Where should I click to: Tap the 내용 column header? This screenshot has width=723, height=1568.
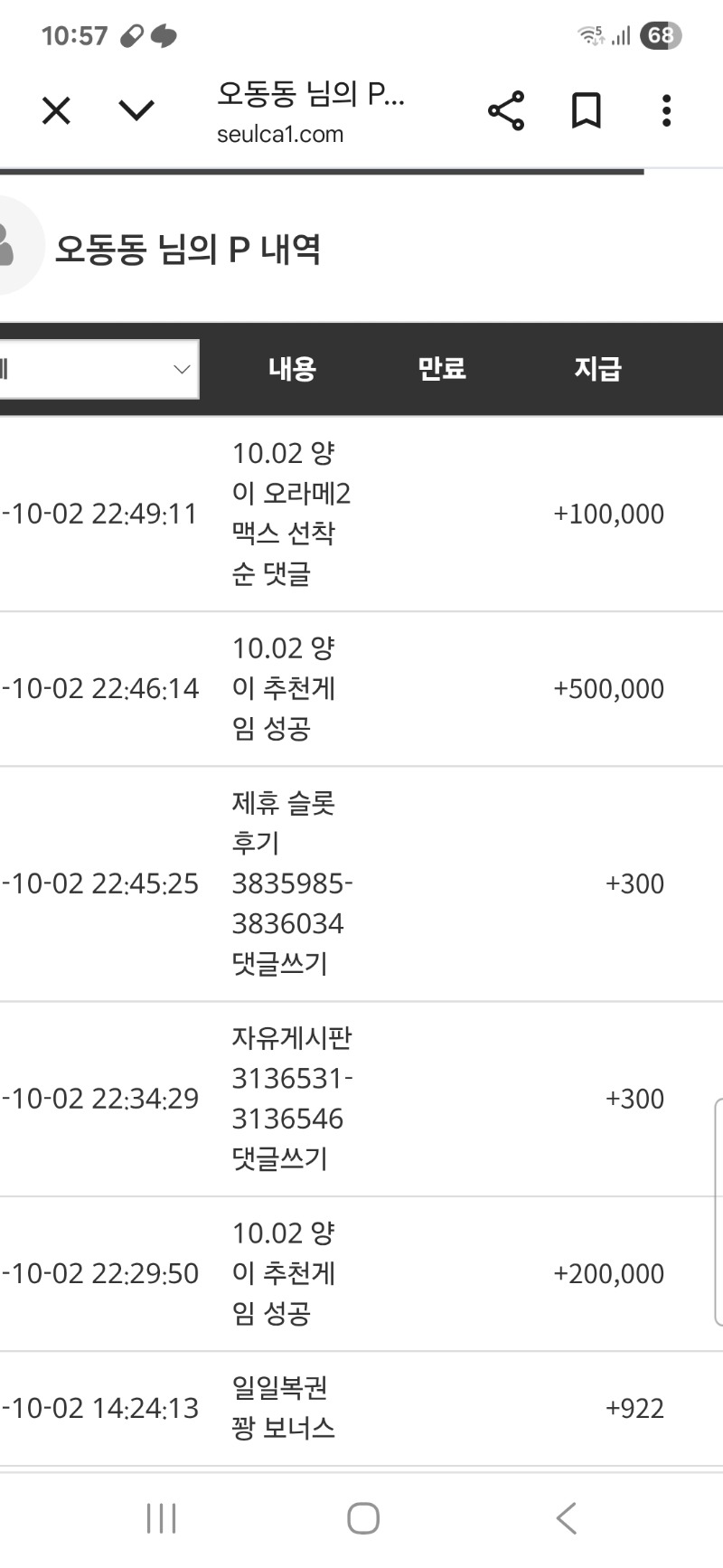tap(292, 369)
